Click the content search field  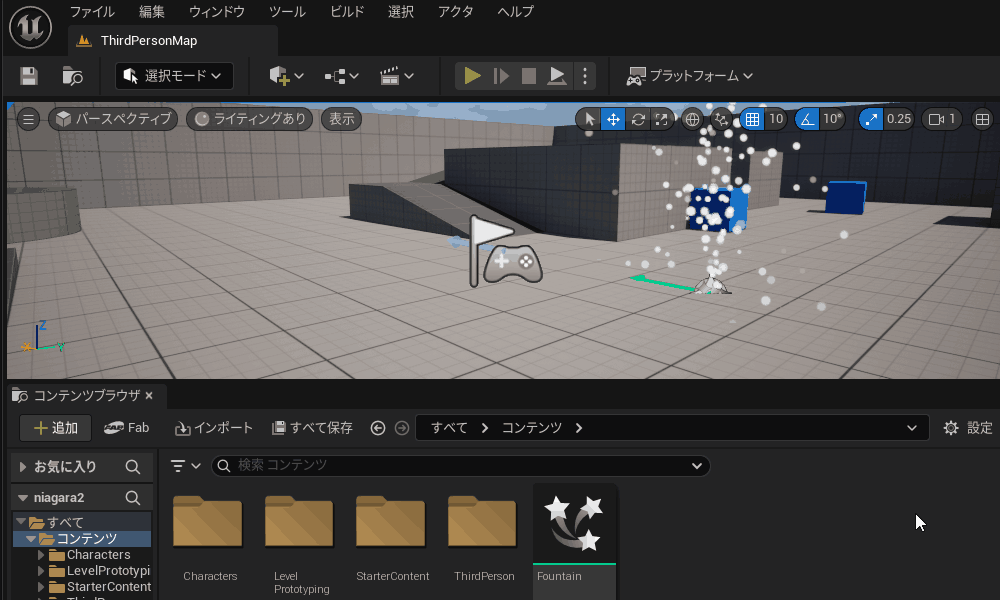click(460, 466)
